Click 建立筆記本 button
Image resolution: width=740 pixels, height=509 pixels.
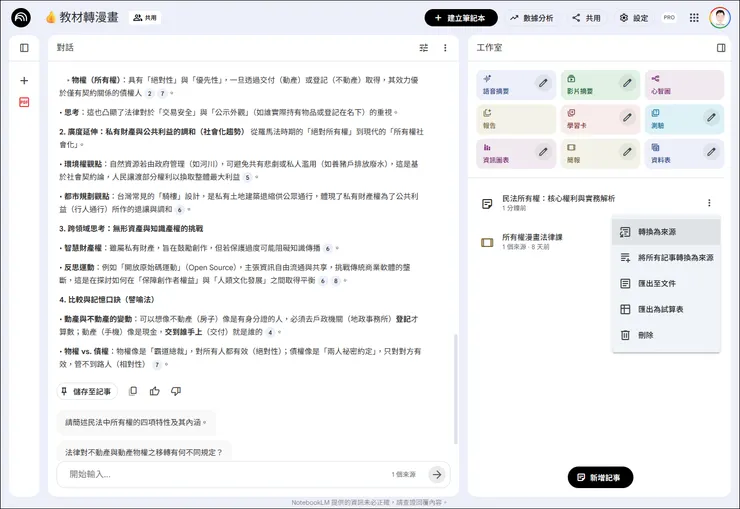point(461,18)
